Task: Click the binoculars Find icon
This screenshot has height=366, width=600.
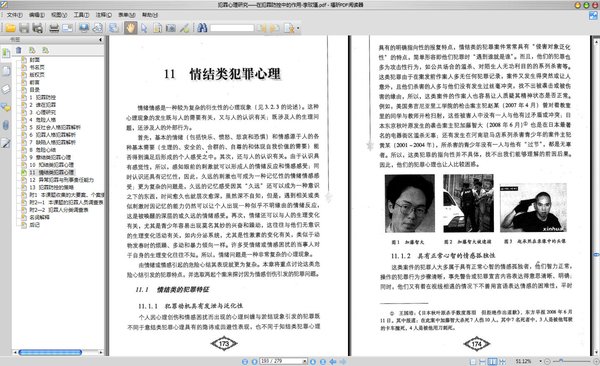Action: pyautogui.click(x=202, y=28)
